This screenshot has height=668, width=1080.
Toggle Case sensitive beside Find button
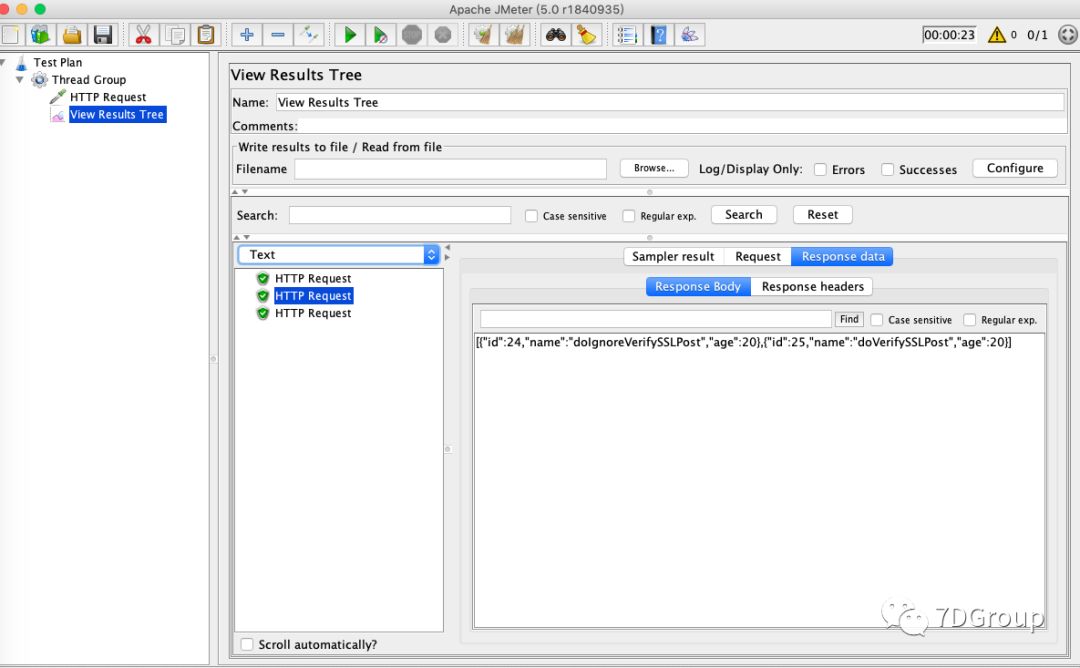[877, 320]
